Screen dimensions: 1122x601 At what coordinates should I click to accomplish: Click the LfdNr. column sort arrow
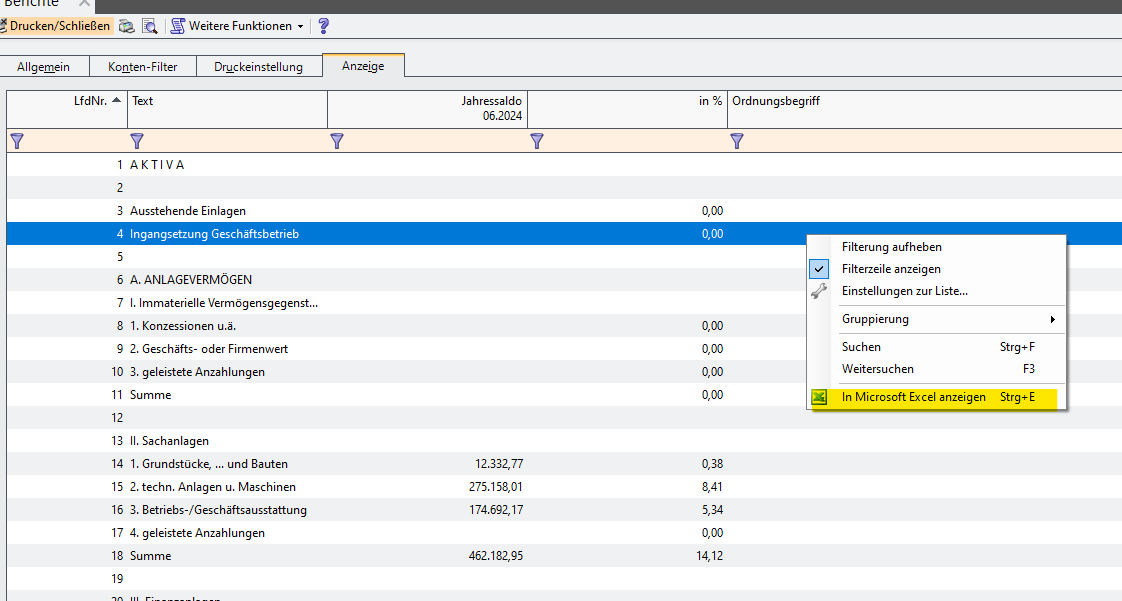tap(117, 100)
